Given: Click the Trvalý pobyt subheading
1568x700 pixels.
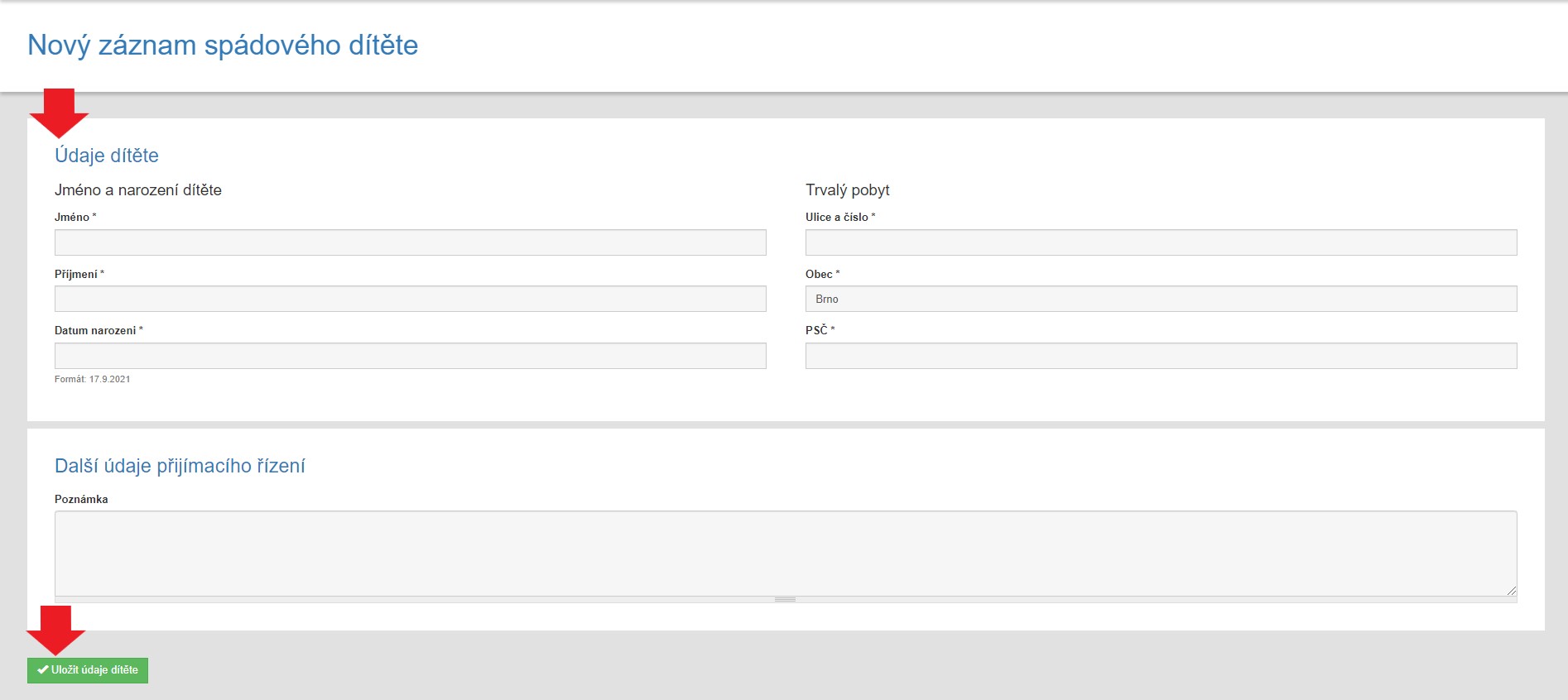Looking at the screenshot, I should [848, 190].
